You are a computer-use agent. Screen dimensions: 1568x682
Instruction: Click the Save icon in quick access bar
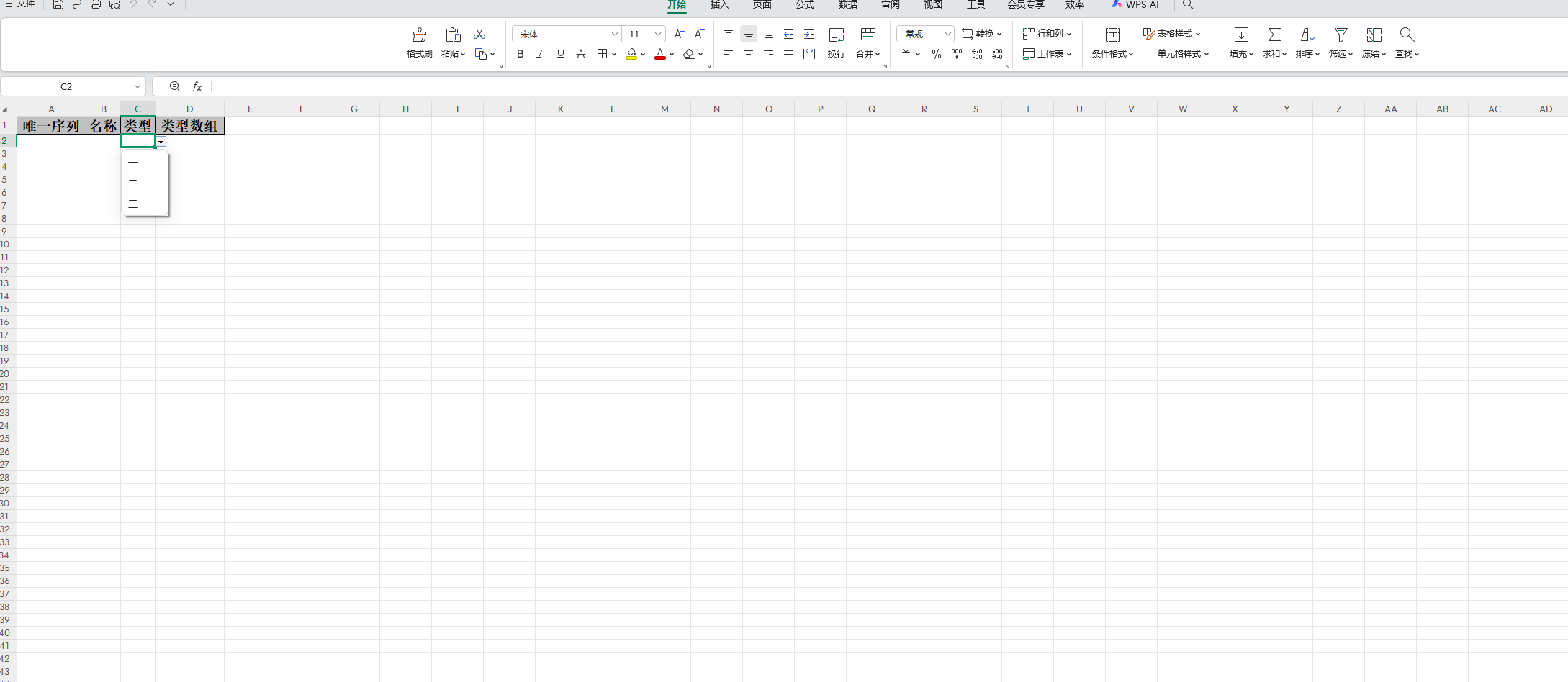point(58,4)
